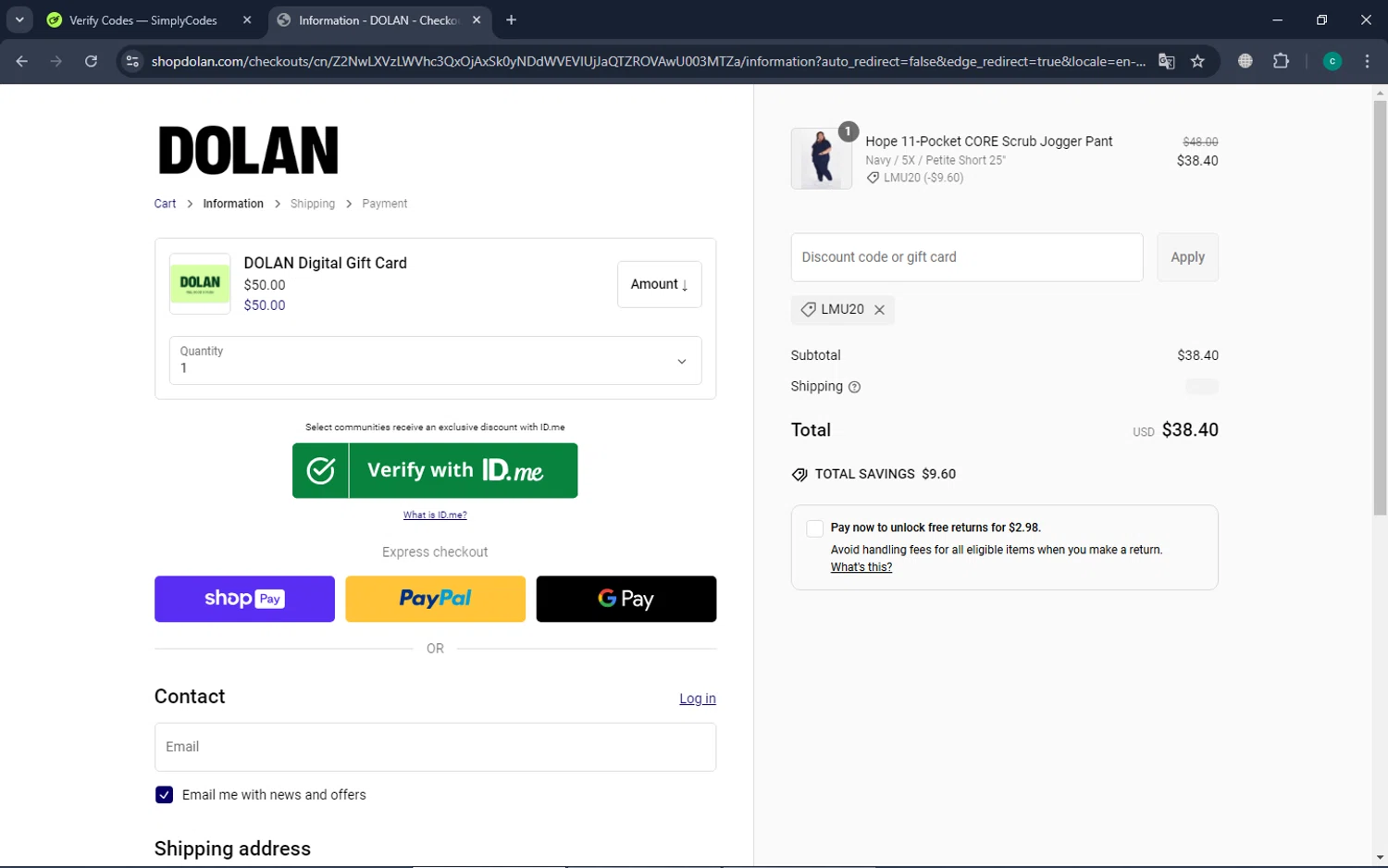Screen dimensions: 1388x868
Task: Click the Total Savings tag icon
Action: click(799, 475)
